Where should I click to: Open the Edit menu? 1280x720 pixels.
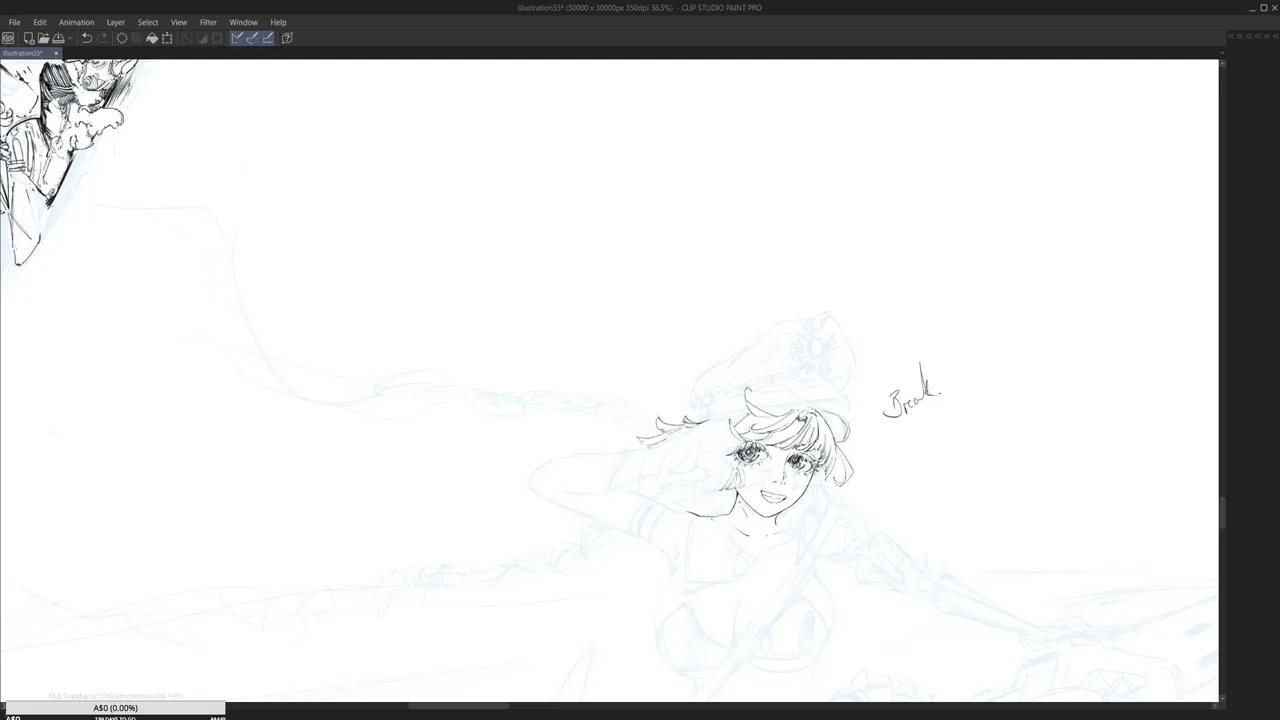40,22
